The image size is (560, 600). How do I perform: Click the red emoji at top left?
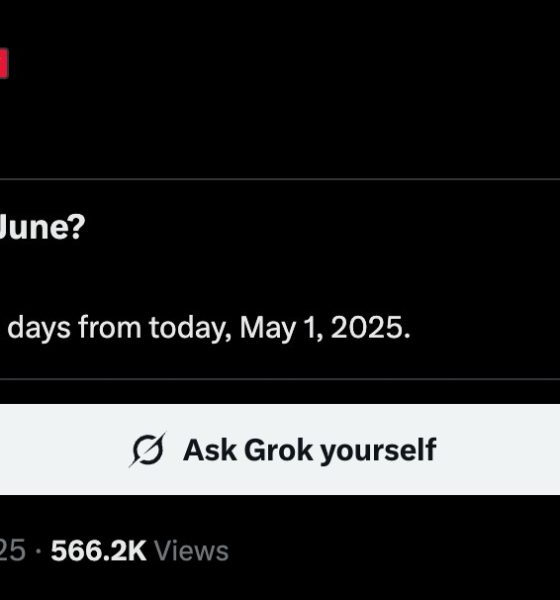4,64
